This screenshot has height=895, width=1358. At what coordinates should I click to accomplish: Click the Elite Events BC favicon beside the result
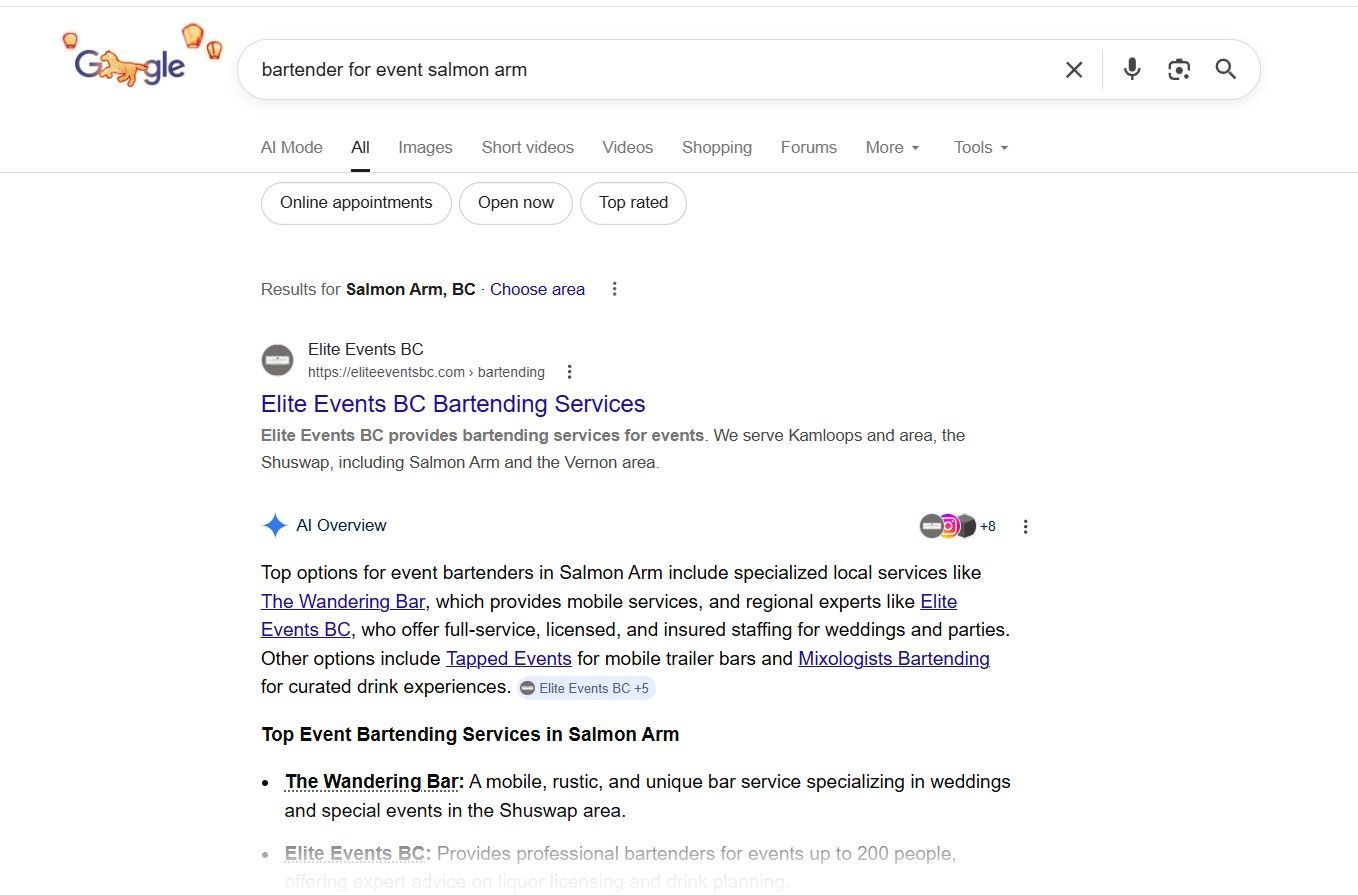[x=277, y=360]
